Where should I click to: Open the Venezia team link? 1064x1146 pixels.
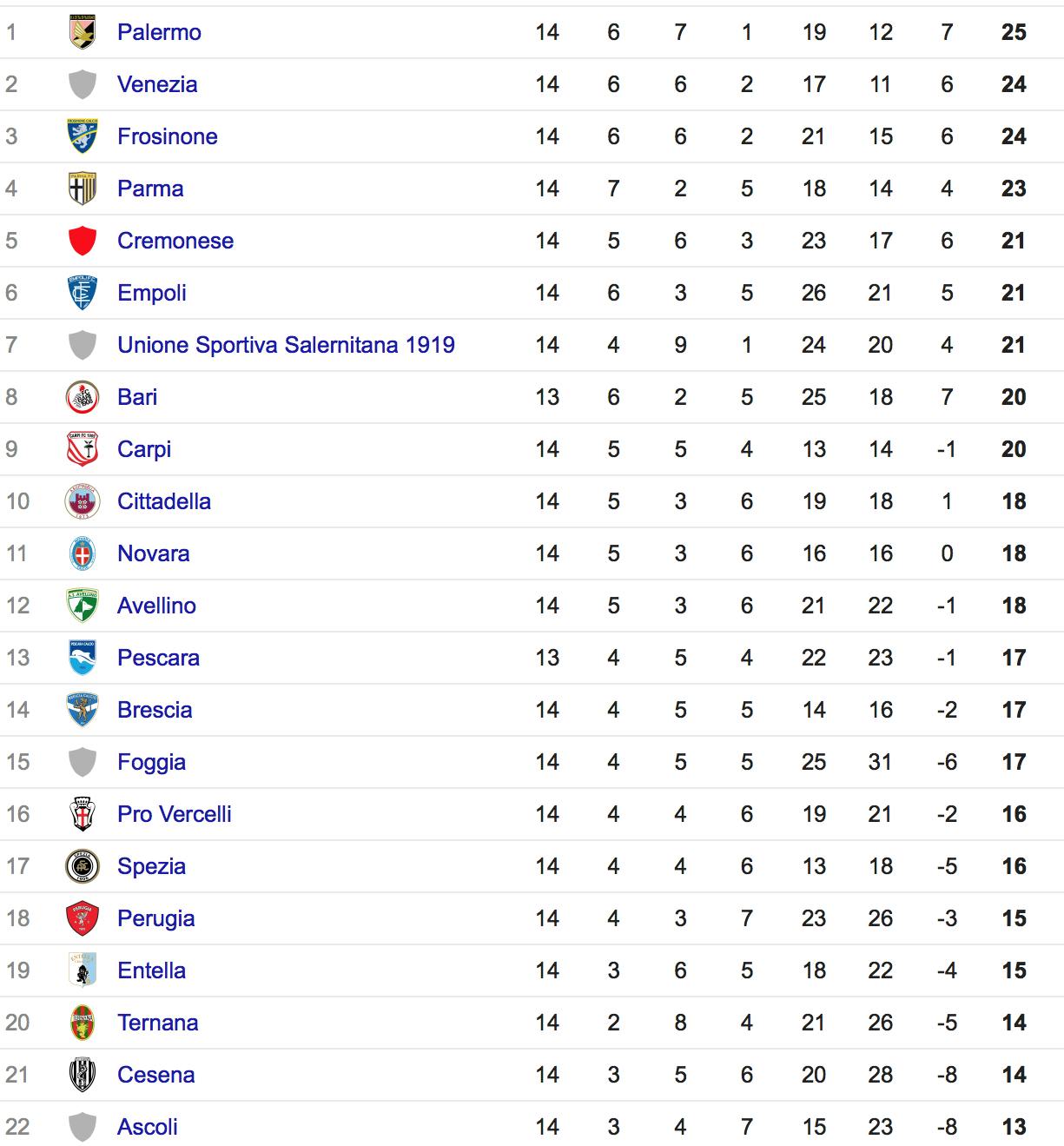(157, 84)
